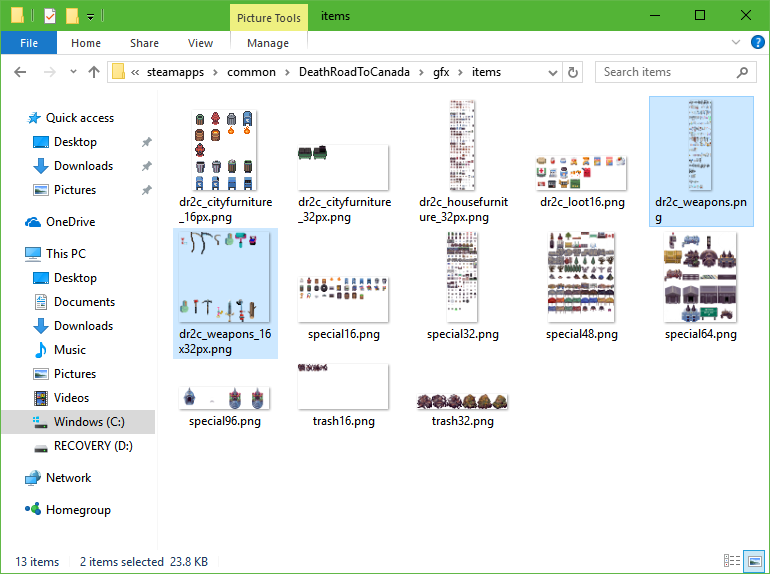Click the items breadcrumb segment
Image resolution: width=770 pixels, height=574 pixels.
[x=486, y=72]
